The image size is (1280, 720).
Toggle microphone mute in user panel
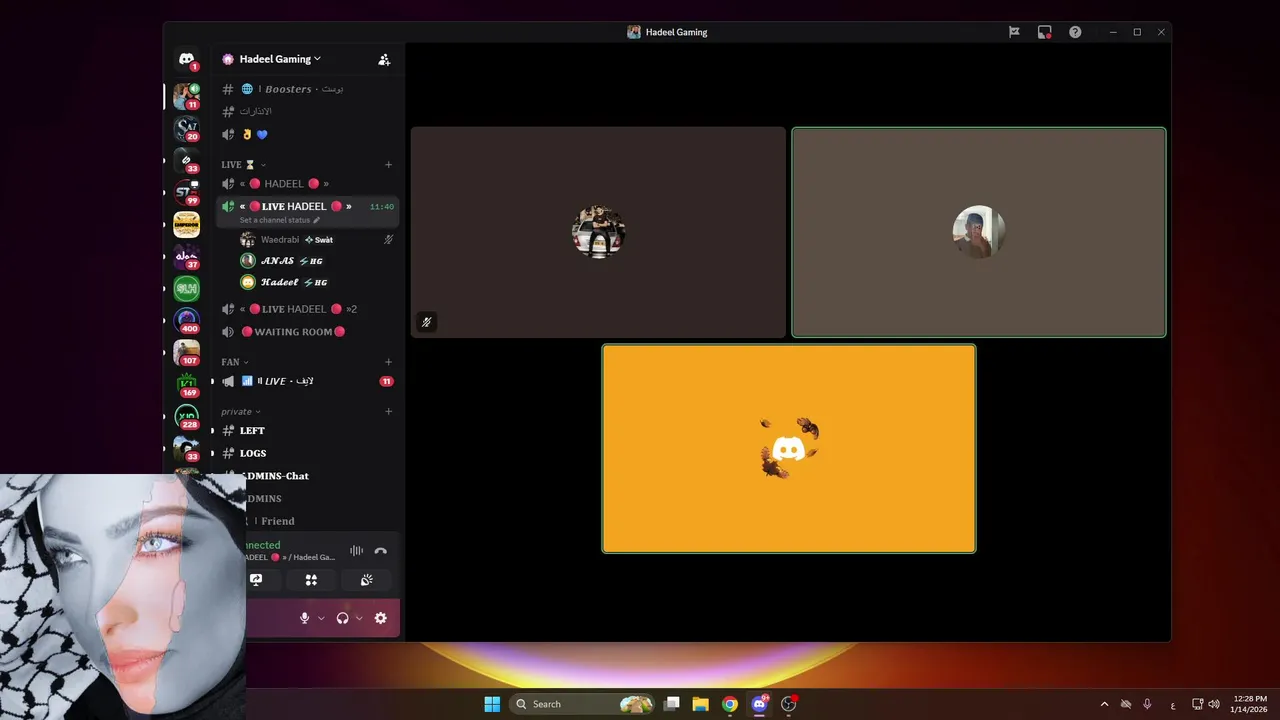tap(305, 618)
